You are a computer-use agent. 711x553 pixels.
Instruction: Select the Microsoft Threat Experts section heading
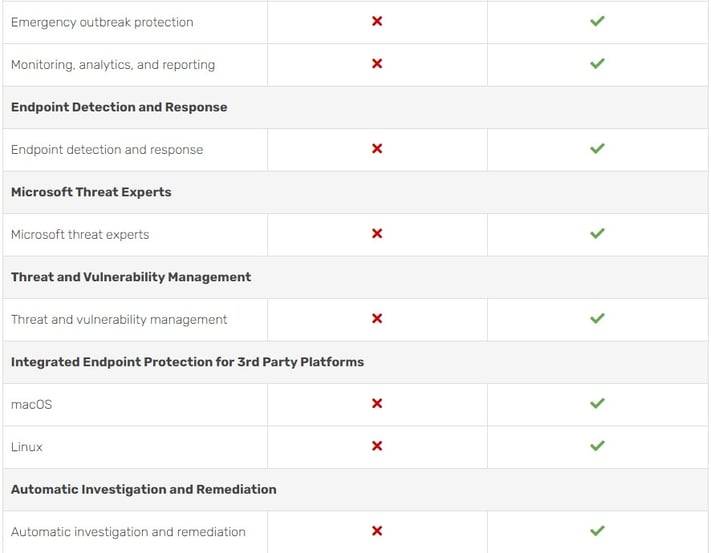pyautogui.click(x=91, y=192)
